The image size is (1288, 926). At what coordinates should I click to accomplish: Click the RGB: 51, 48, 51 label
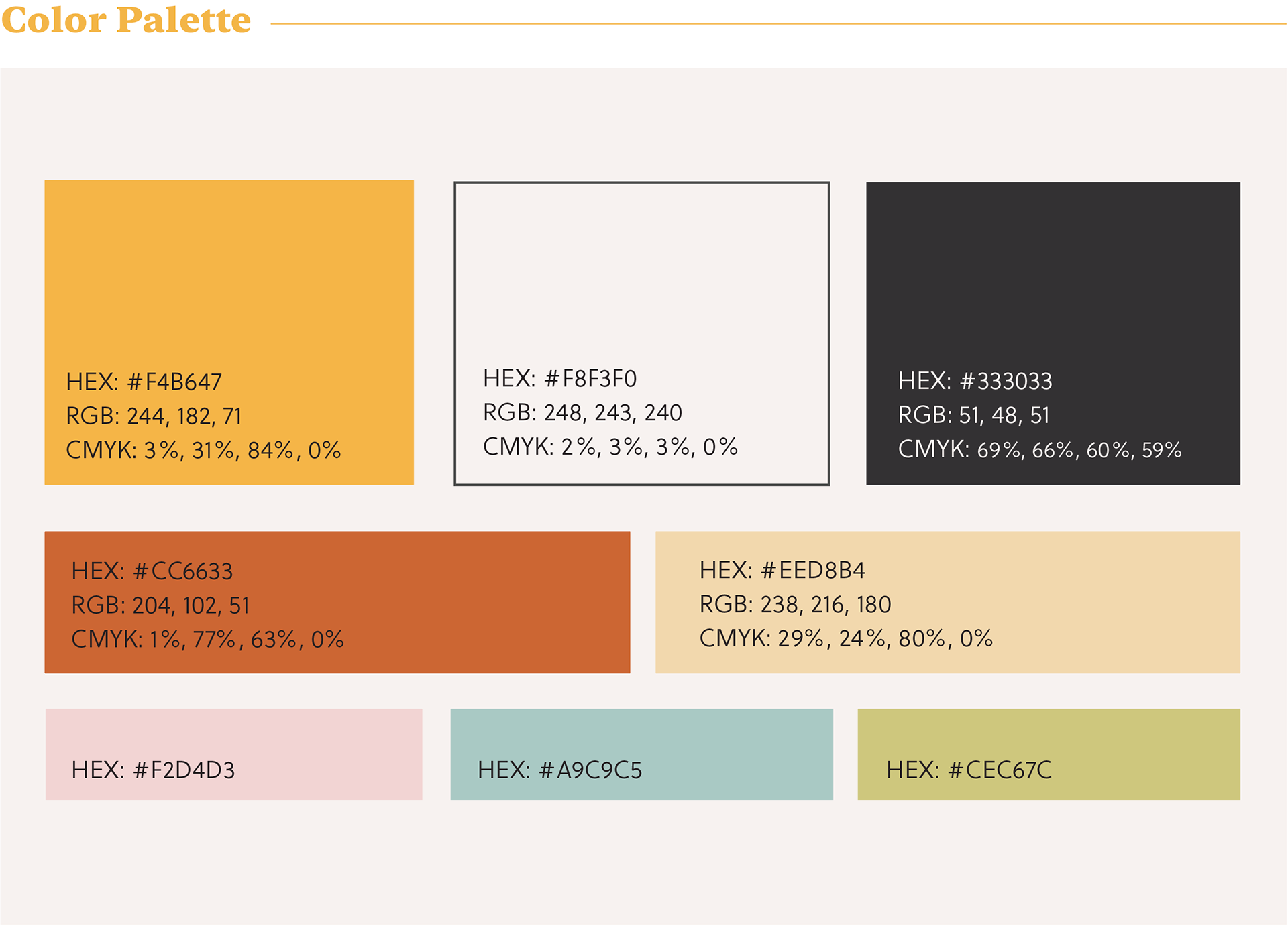(x=973, y=416)
